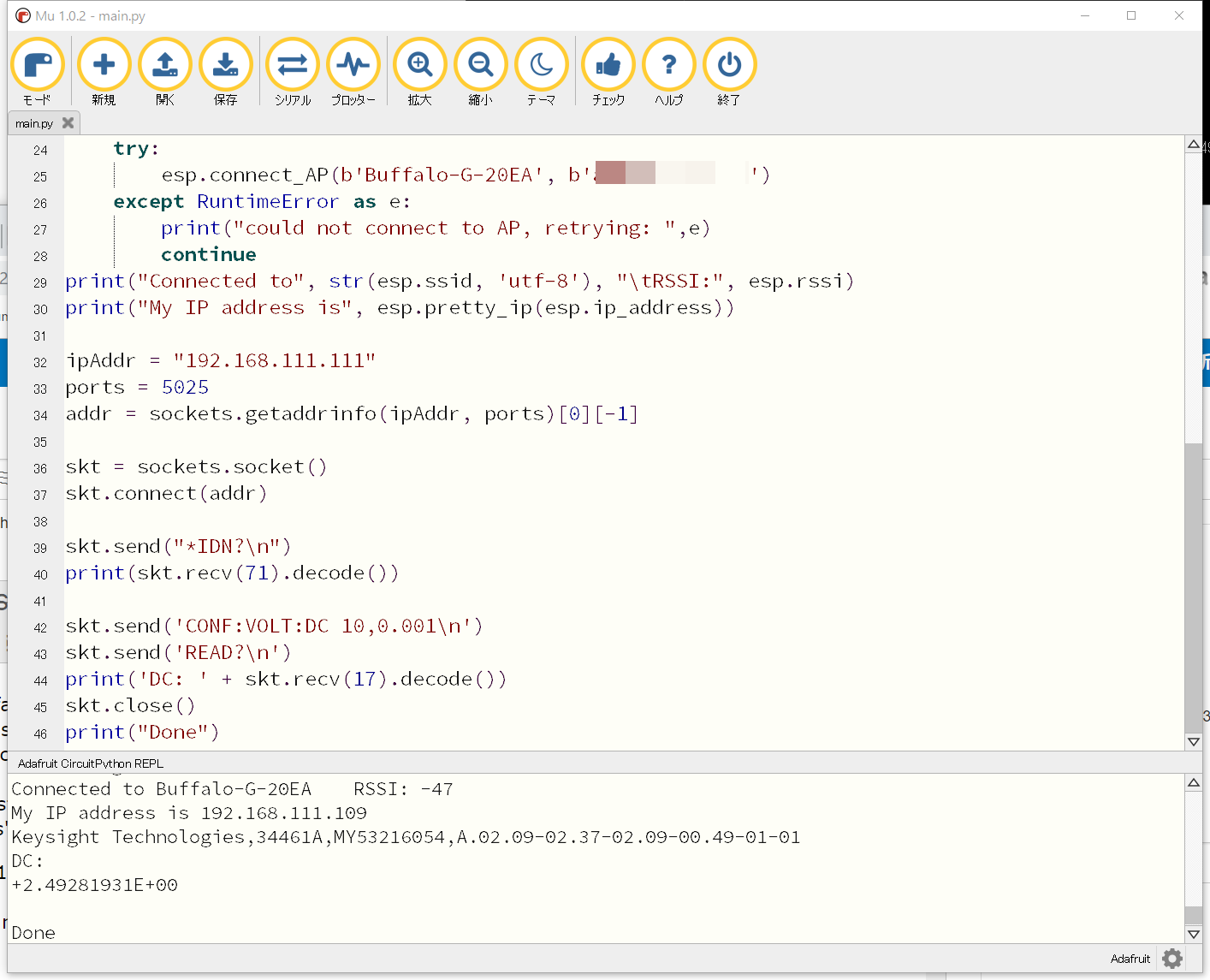
Task: Click the Keysight Technologies REPL output line
Action: [406, 837]
